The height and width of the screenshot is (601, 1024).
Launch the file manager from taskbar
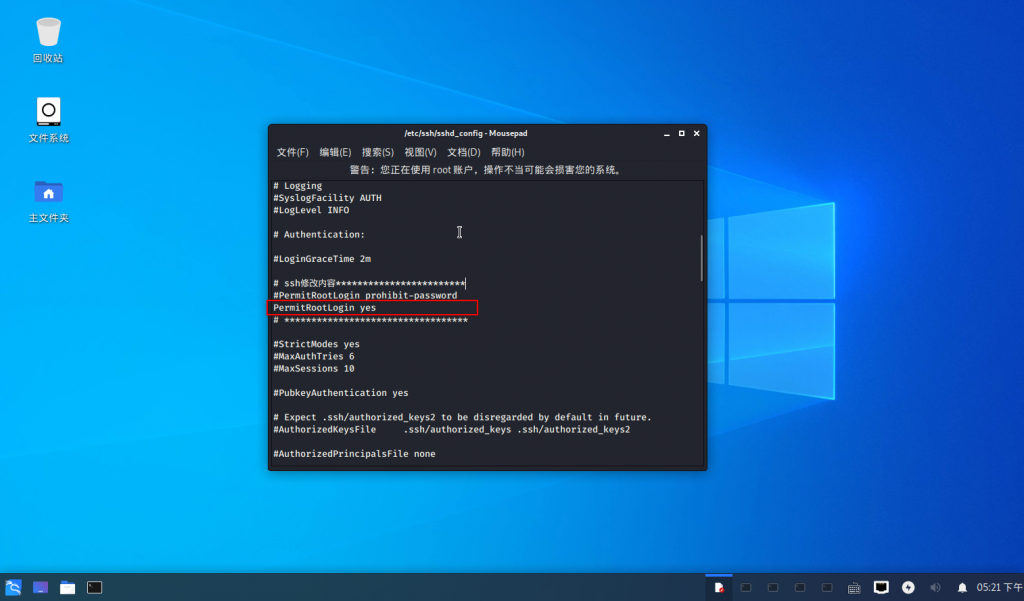click(x=67, y=587)
